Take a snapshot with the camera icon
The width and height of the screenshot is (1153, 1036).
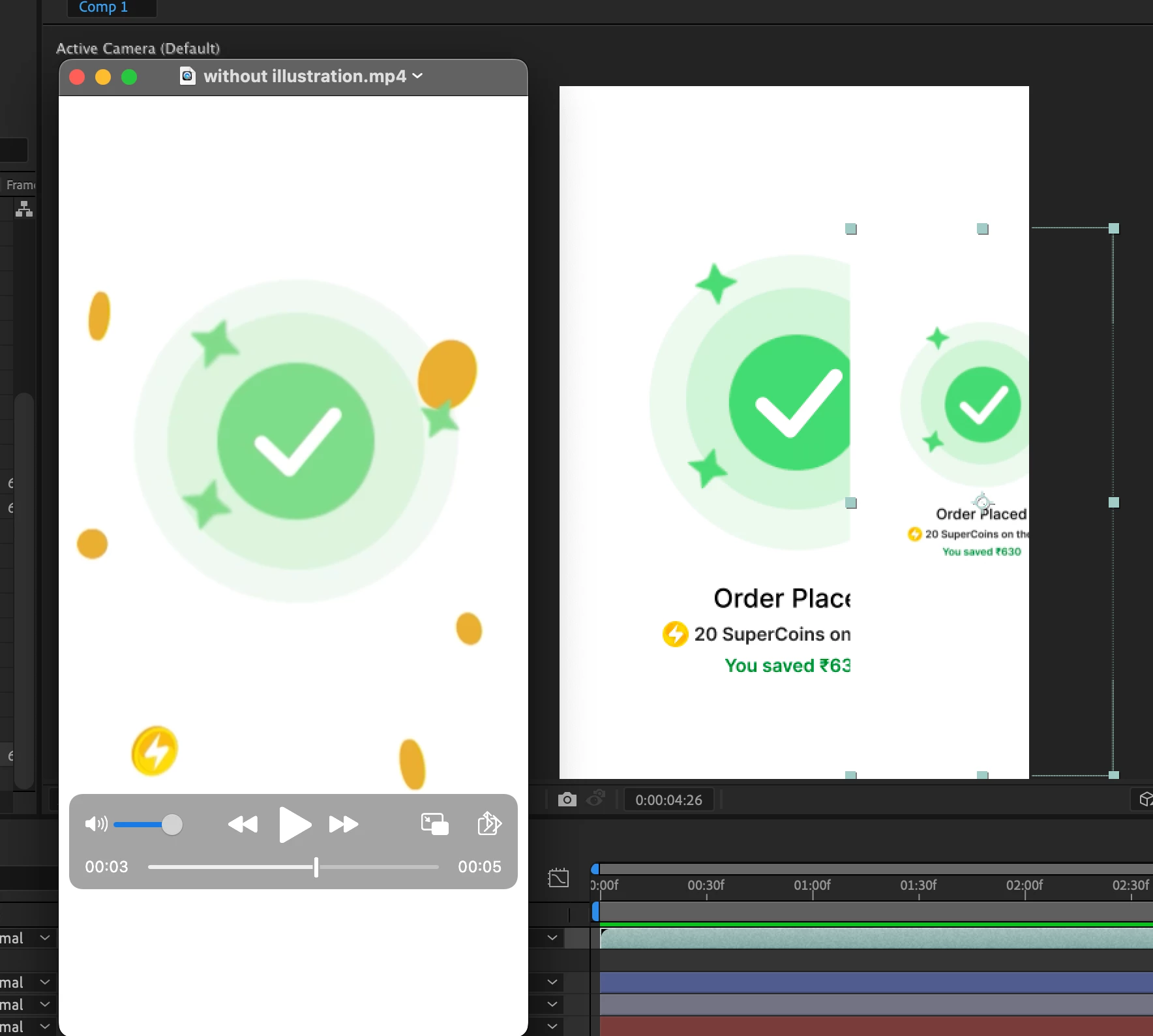pyautogui.click(x=567, y=799)
